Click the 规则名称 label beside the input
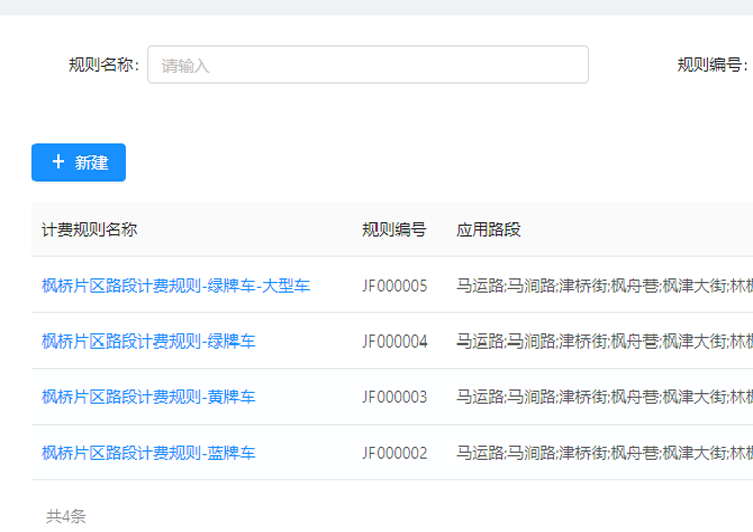This screenshot has width=753, height=532. tap(103, 66)
